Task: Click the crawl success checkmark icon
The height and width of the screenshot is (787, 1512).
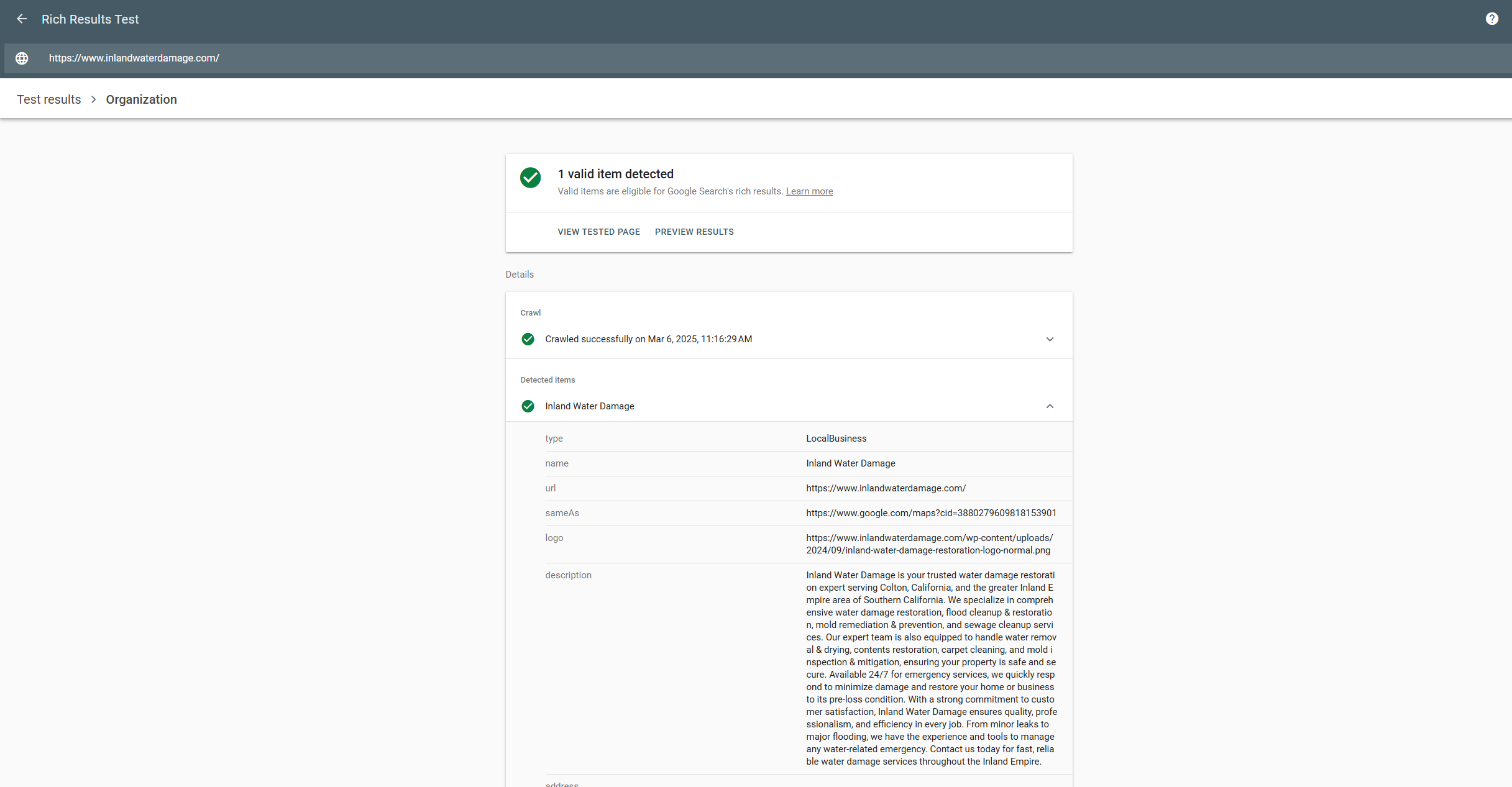Action: tap(528, 339)
